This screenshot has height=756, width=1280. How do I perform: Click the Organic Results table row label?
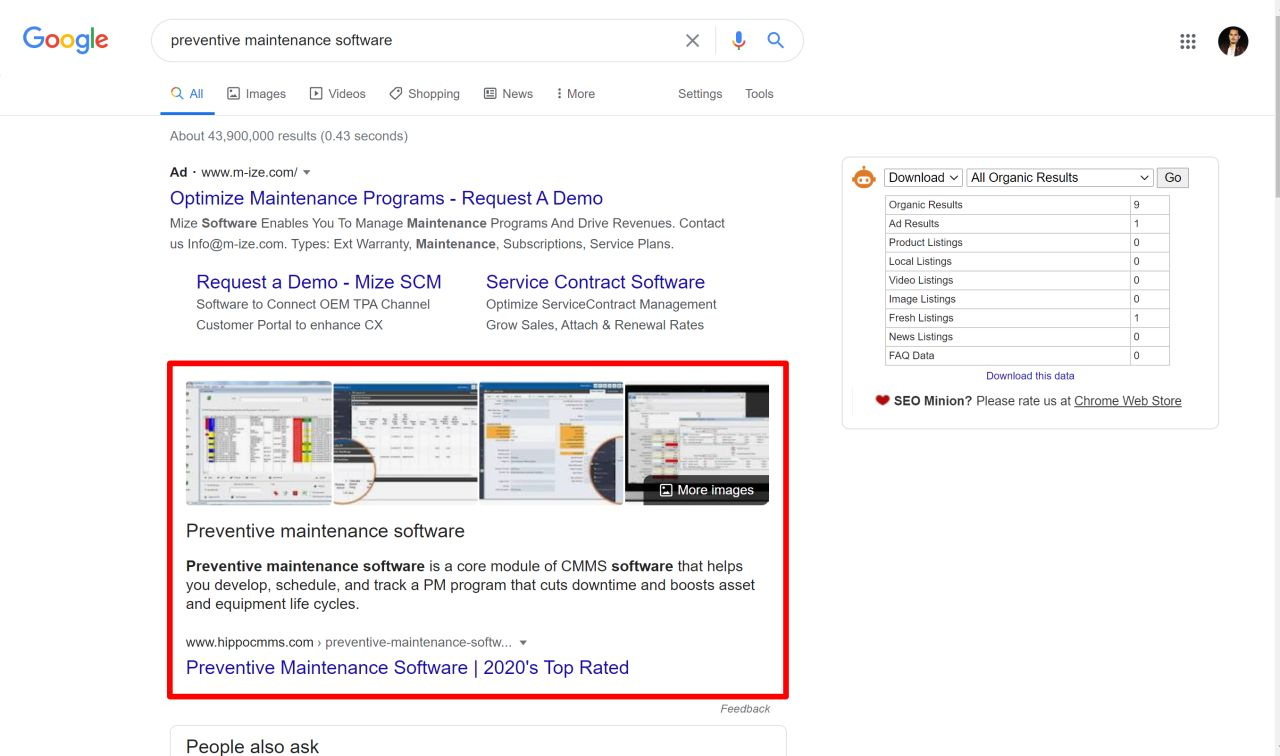[925, 205]
